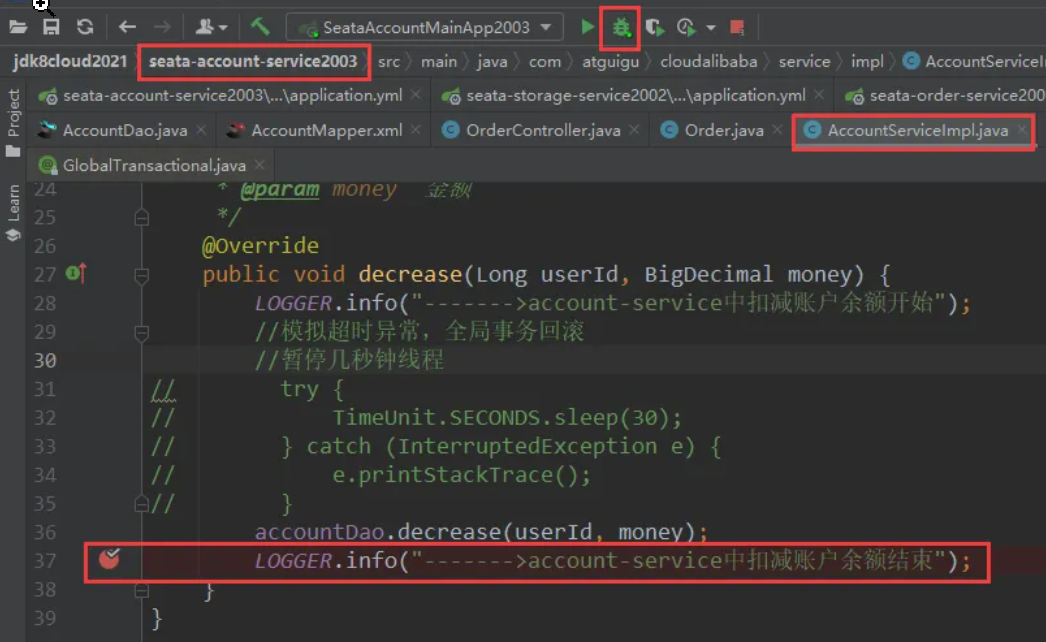
Task: Click the @param money doc tag
Action: click(x=318, y=190)
